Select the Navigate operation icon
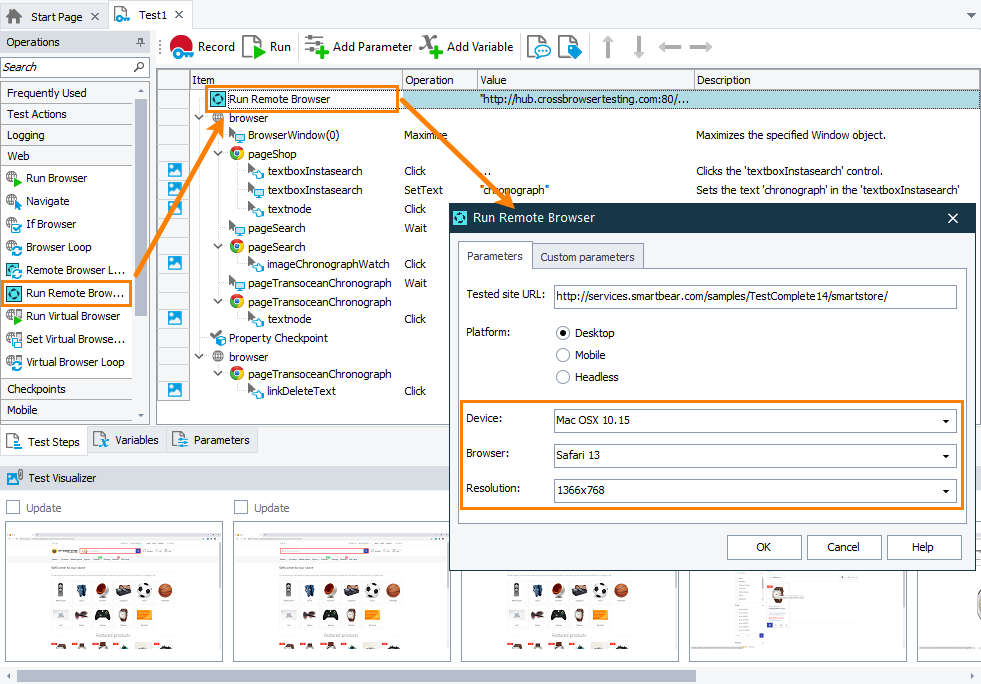 (x=12, y=201)
